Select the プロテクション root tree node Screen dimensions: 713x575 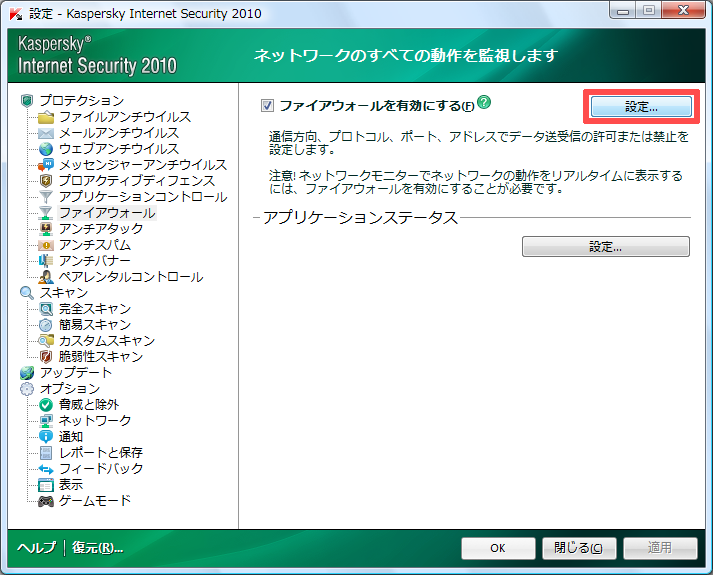click(x=82, y=101)
